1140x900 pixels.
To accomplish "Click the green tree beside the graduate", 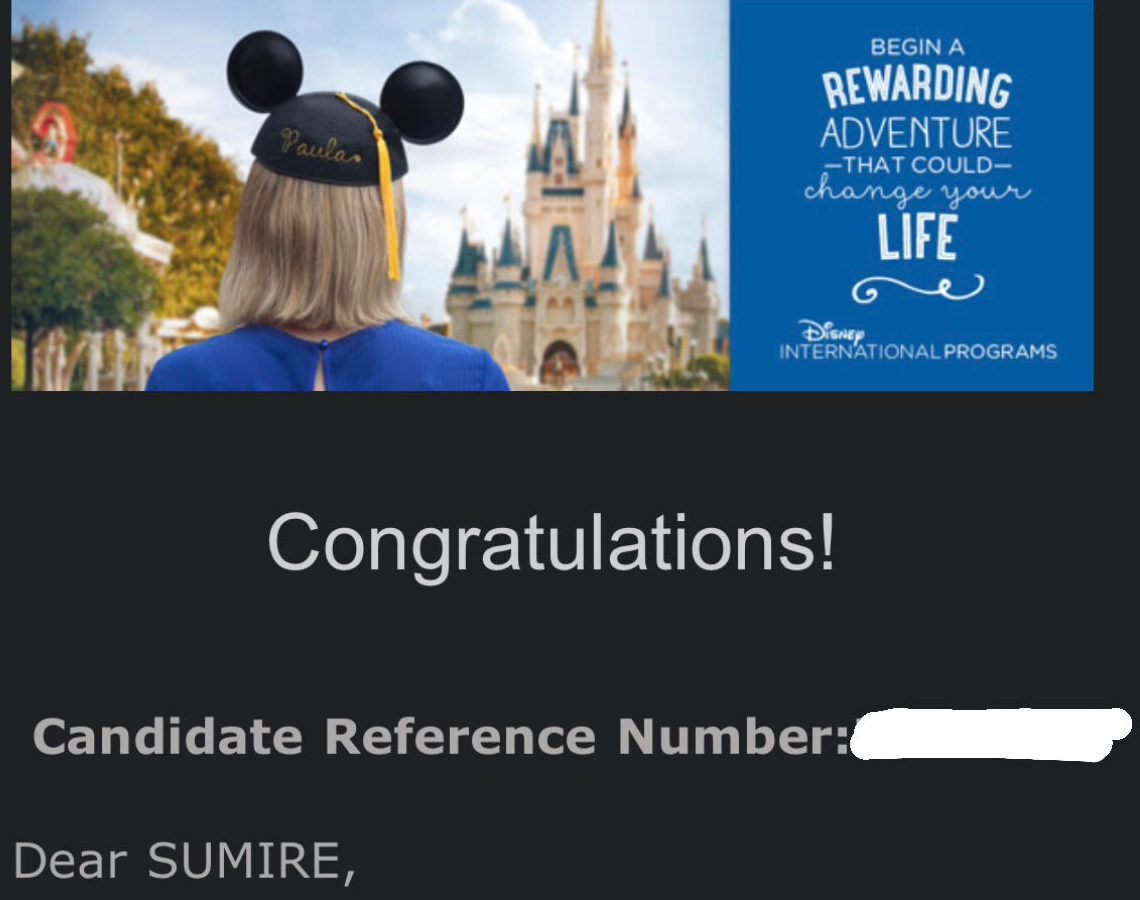I will 73,262.
